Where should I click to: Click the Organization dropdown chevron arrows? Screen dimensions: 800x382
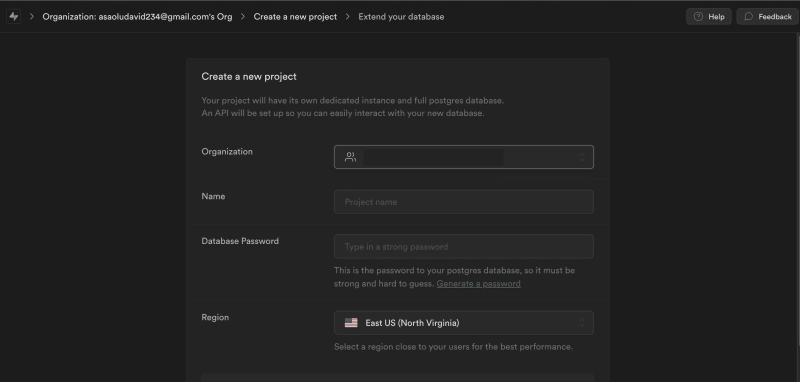[x=582, y=157]
